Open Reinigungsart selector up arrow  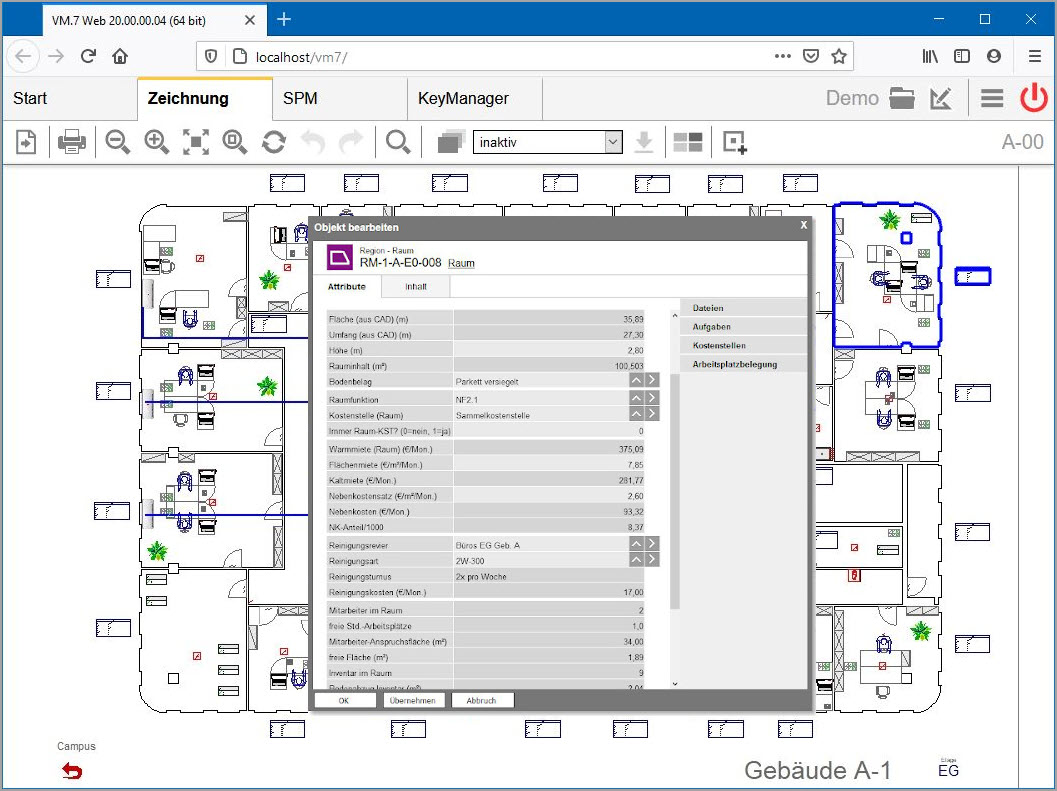pyautogui.click(x=636, y=559)
